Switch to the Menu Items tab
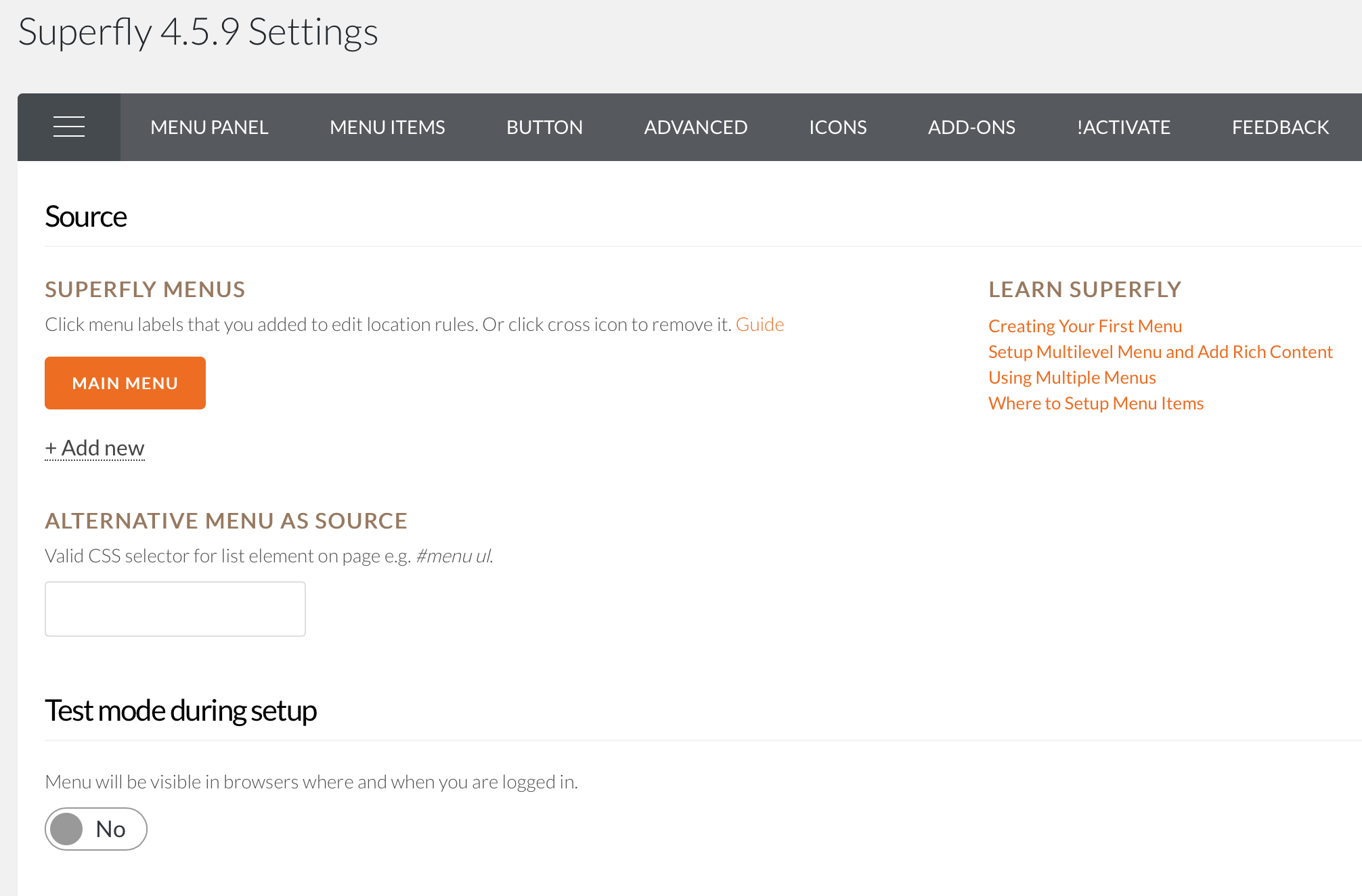Viewport: 1362px width, 896px height. [387, 127]
